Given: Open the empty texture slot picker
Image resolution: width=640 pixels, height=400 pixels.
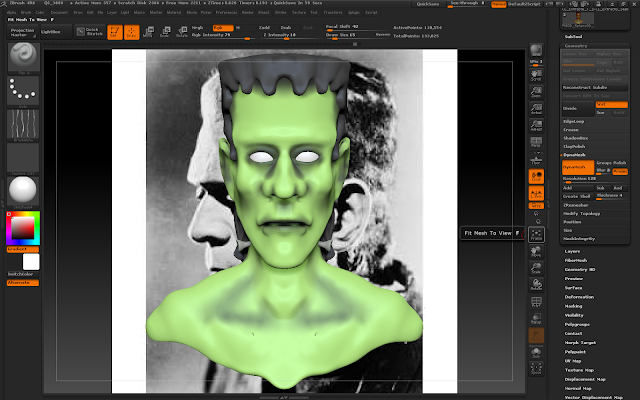Looking at the screenshot, I should click(23, 158).
